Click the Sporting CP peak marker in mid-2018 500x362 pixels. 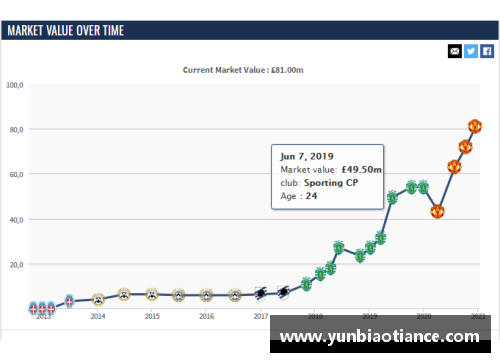point(339,247)
